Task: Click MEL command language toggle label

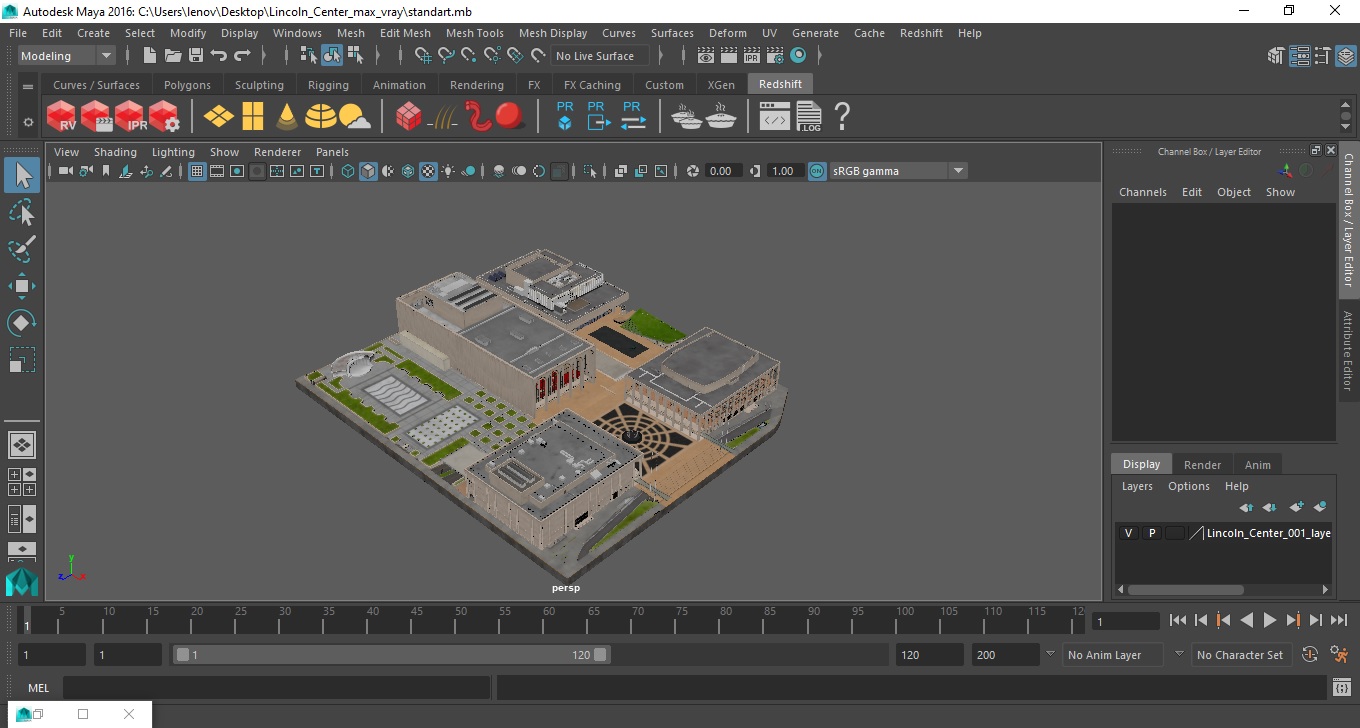Action: (38, 688)
